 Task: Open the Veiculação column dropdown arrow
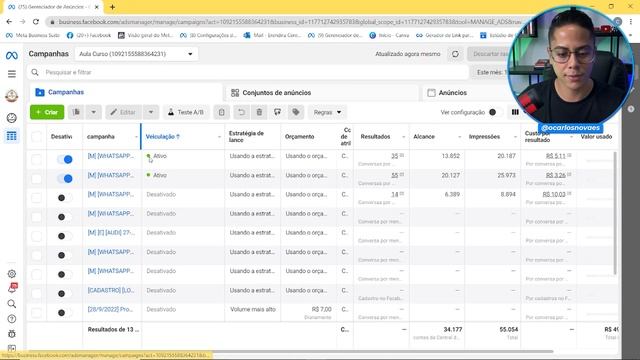pyautogui.click(x=219, y=137)
